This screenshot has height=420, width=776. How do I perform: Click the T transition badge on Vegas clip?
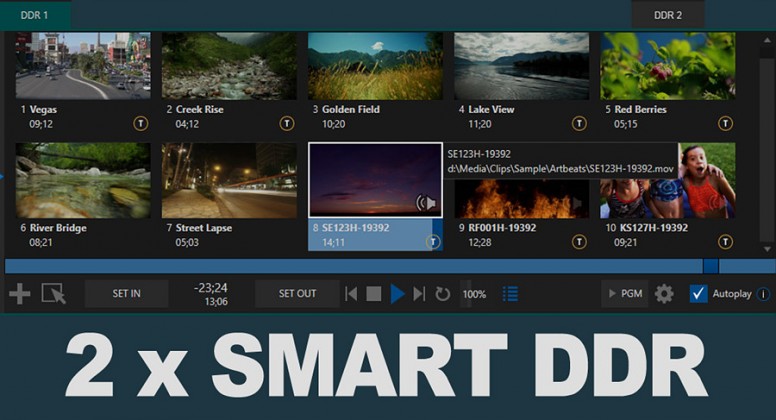point(141,123)
